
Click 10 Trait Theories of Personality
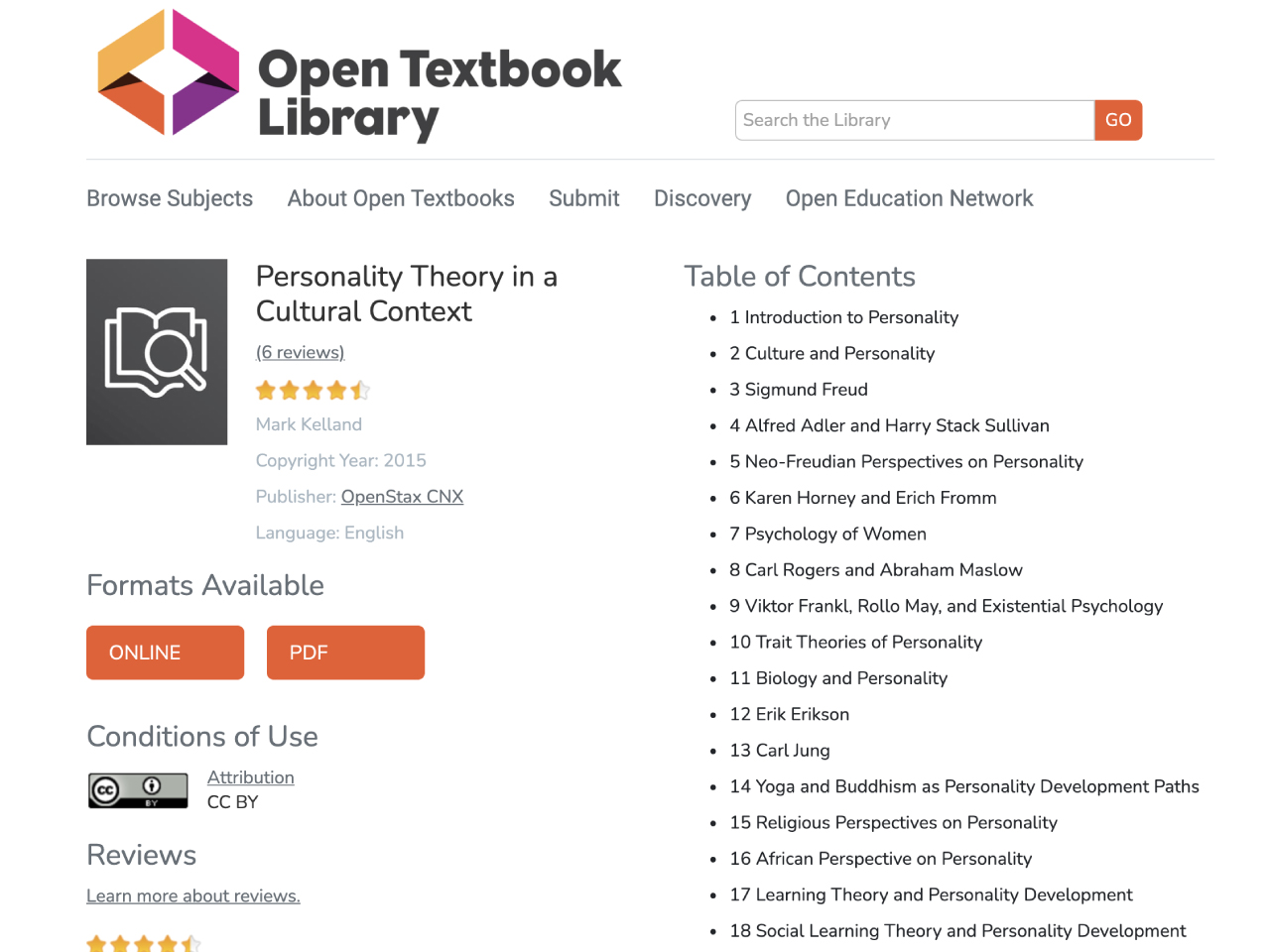coord(856,642)
